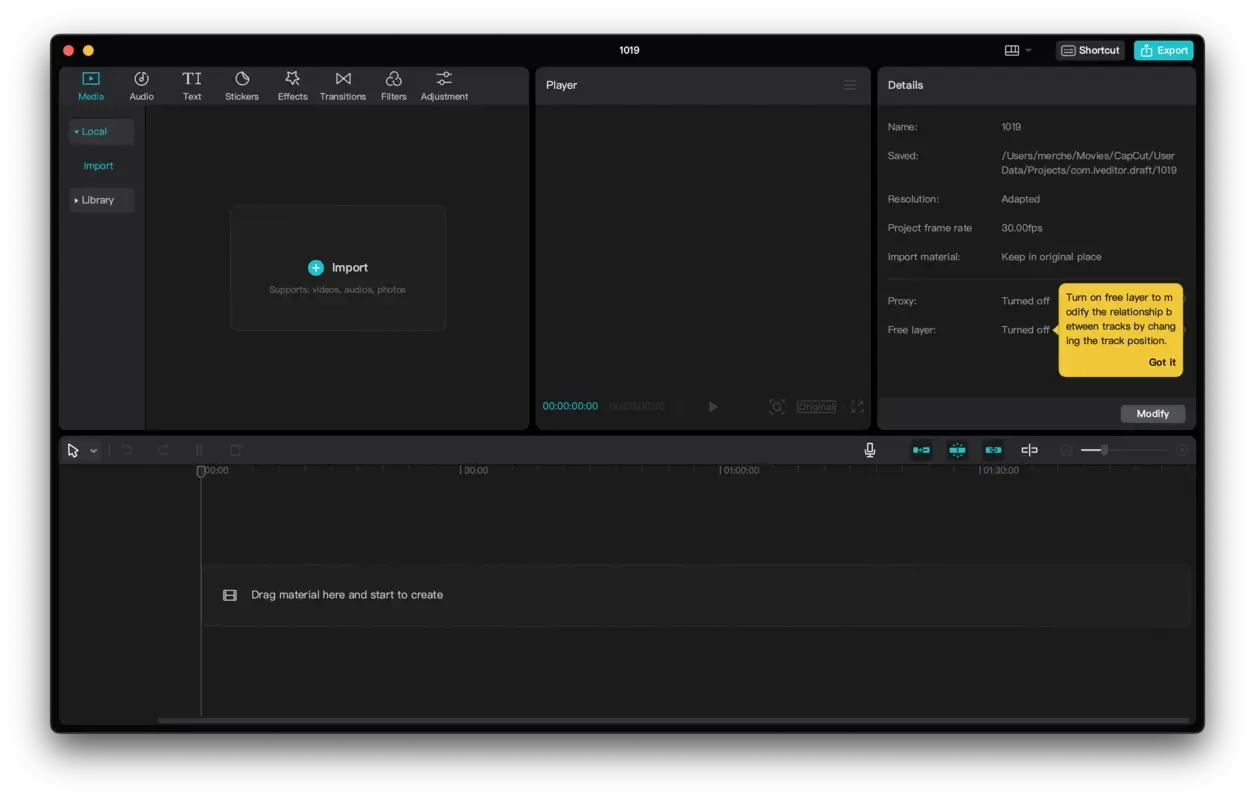Expand the Library section

click(x=101, y=200)
